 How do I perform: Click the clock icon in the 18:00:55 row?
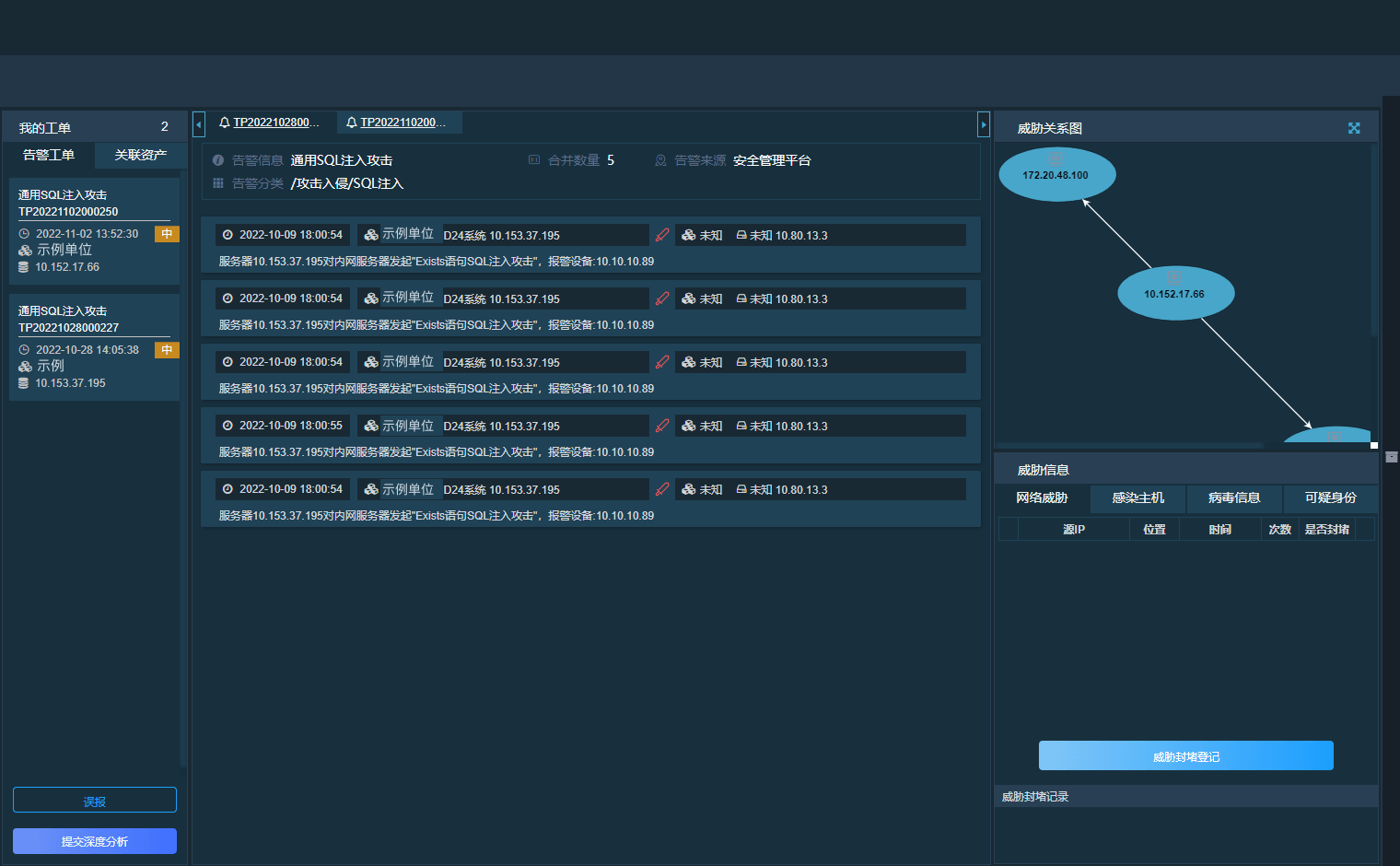pyautogui.click(x=227, y=426)
